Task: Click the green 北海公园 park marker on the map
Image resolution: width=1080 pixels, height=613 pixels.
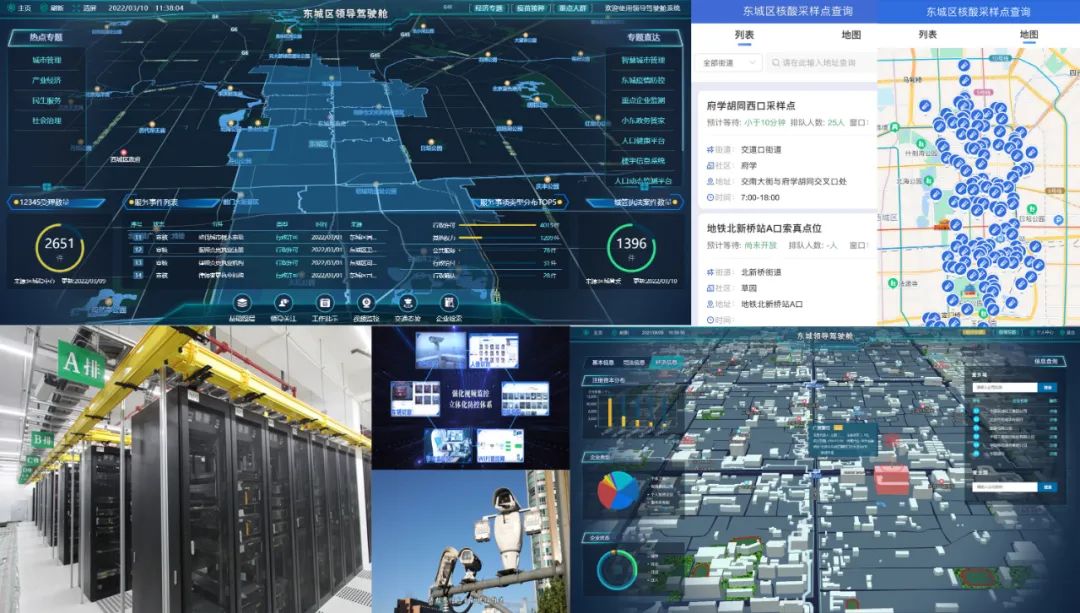Action: tap(928, 181)
